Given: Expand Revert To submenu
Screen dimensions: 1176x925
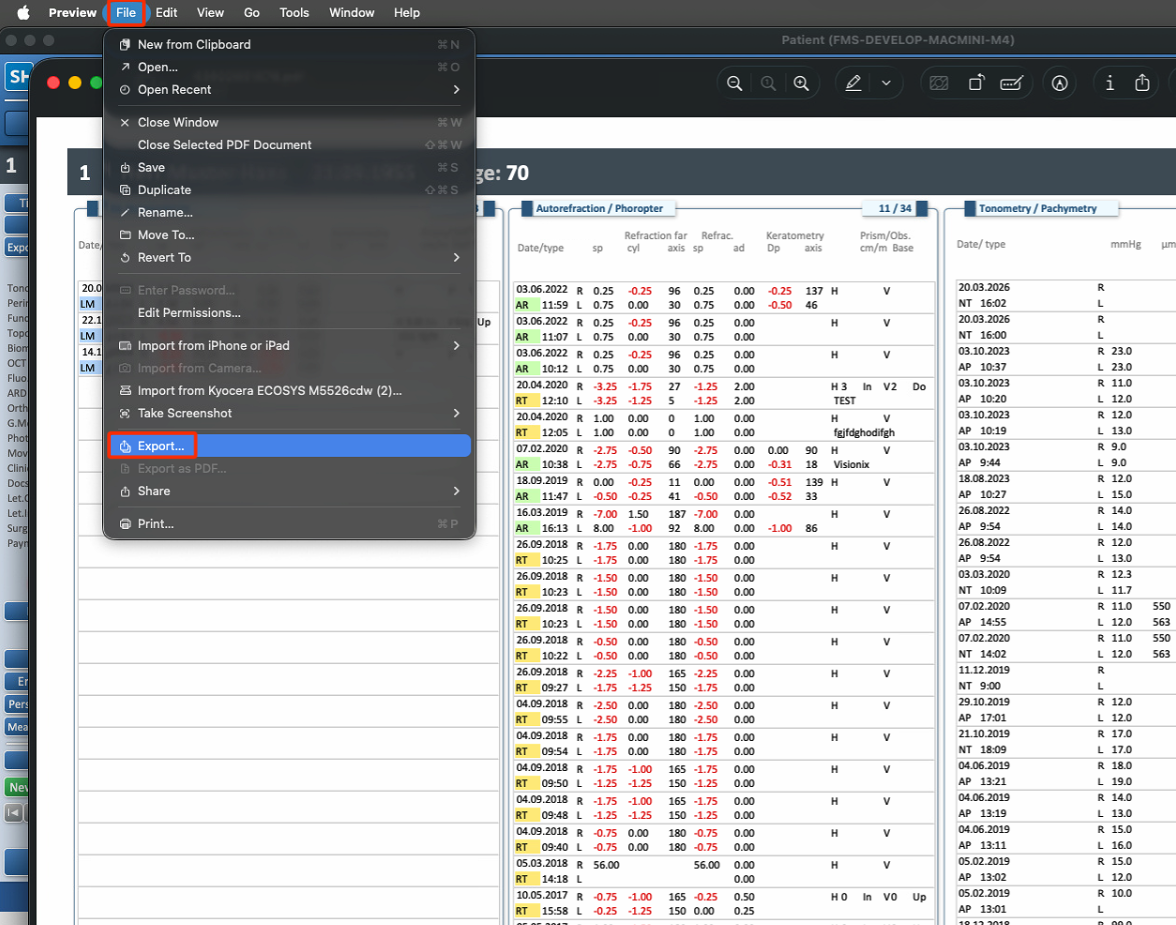Looking at the screenshot, I should (x=290, y=257).
